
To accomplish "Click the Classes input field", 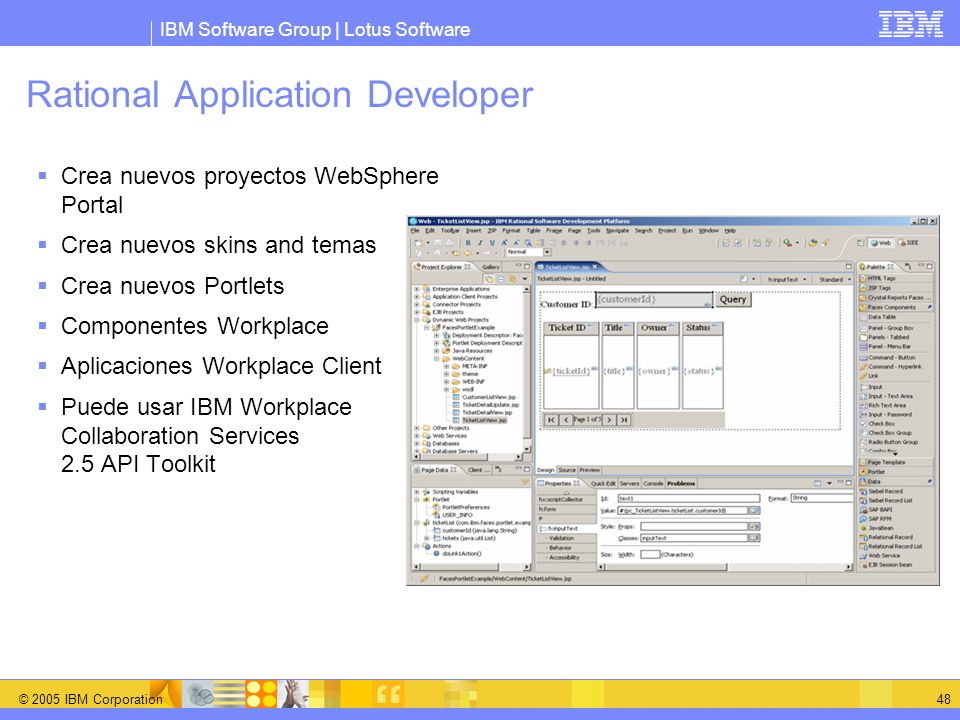I will [694, 538].
